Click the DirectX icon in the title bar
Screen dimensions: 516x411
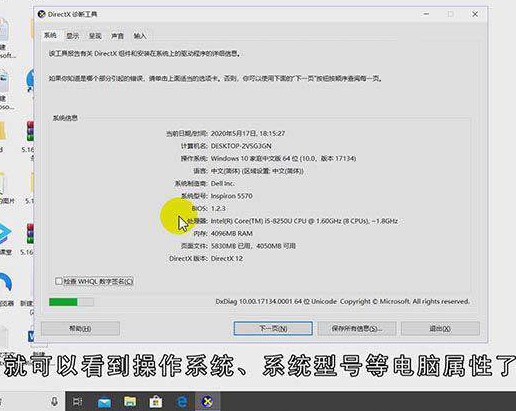point(41,14)
